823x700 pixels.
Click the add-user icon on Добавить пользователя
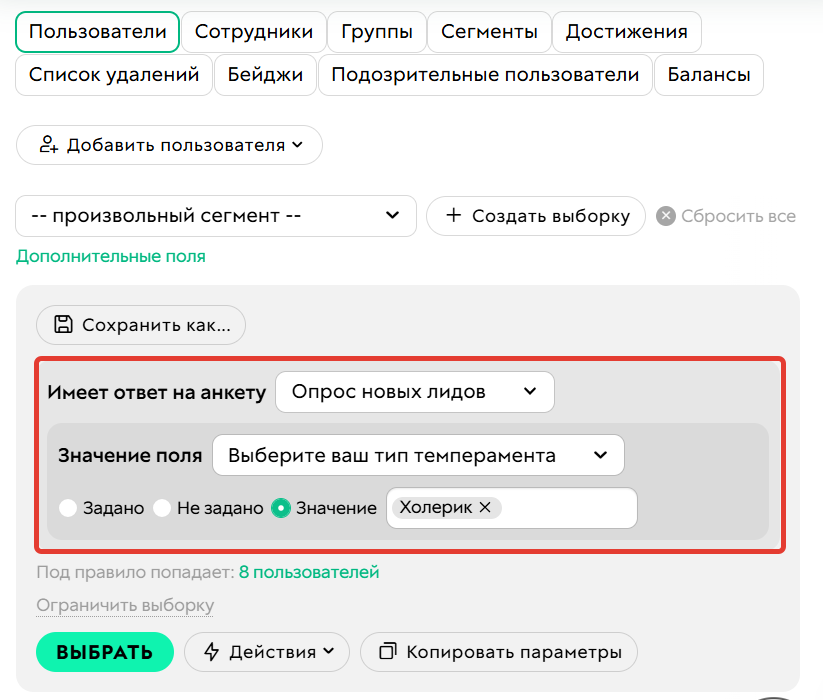click(49, 145)
